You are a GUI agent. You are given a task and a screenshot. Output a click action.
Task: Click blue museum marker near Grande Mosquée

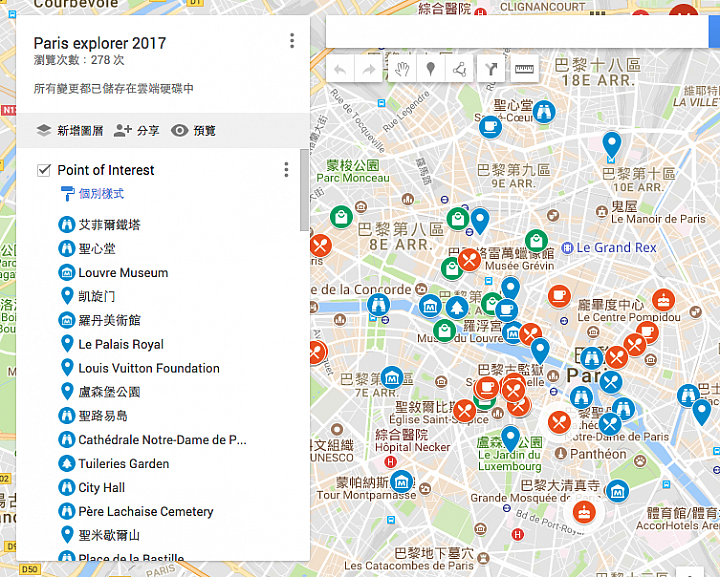click(617, 492)
